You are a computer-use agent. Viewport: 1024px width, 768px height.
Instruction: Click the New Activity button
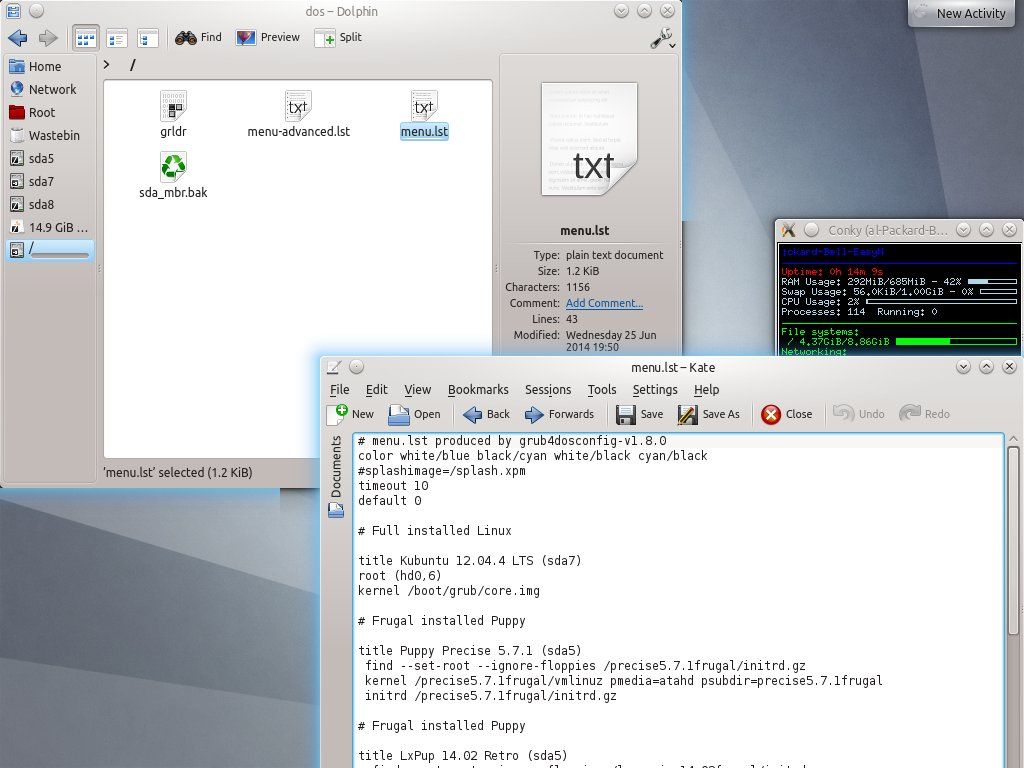click(961, 13)
